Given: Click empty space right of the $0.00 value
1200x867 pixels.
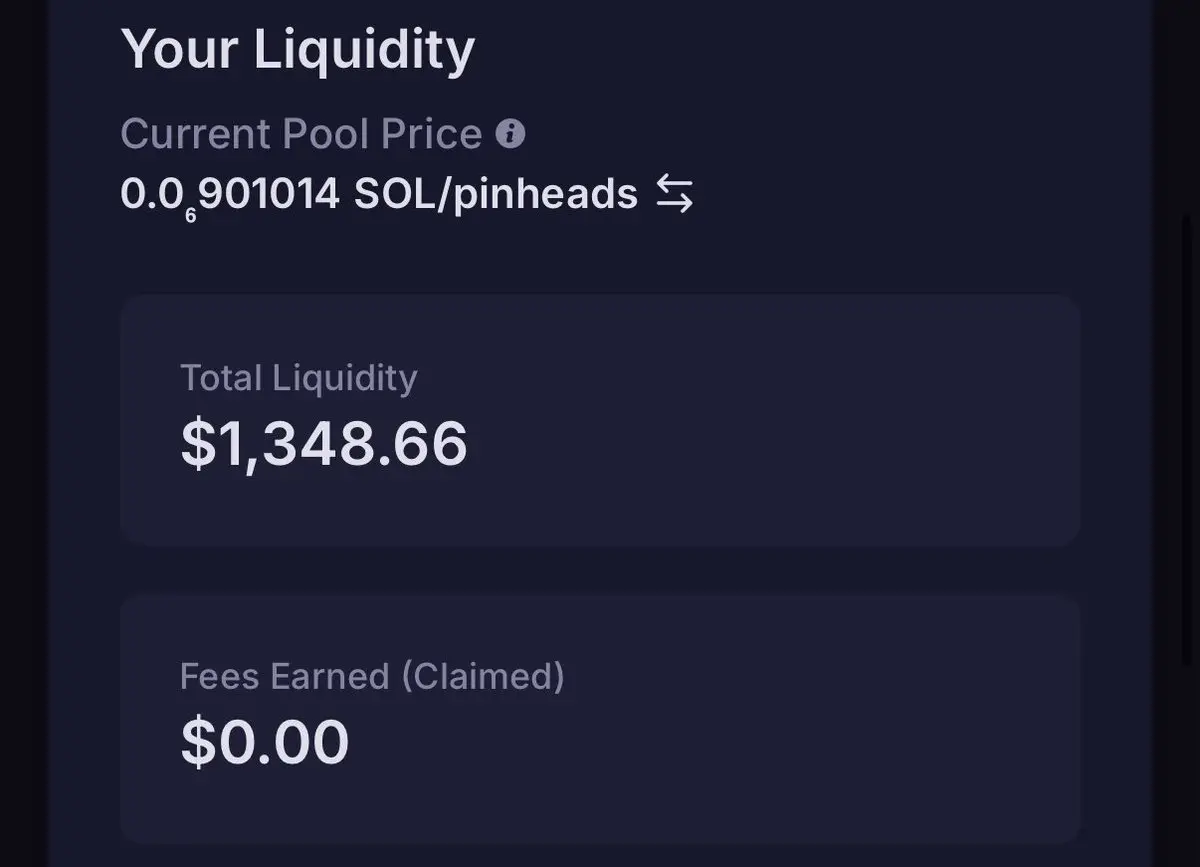Looking at the screenshot, I should pos(700,741).
